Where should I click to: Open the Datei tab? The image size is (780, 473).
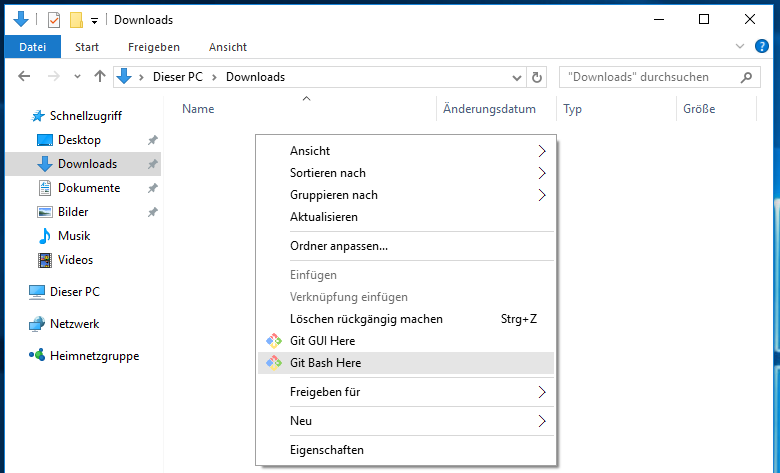click(x=33, y=47)
